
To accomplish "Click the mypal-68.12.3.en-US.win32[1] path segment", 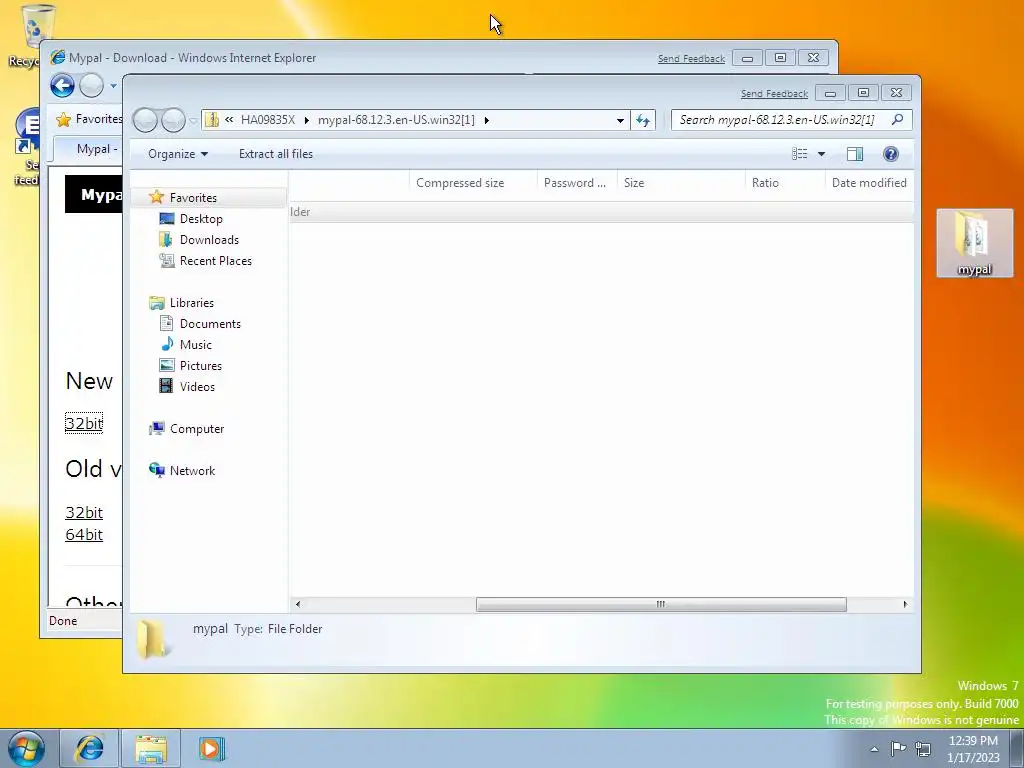I will click(396, 120).
